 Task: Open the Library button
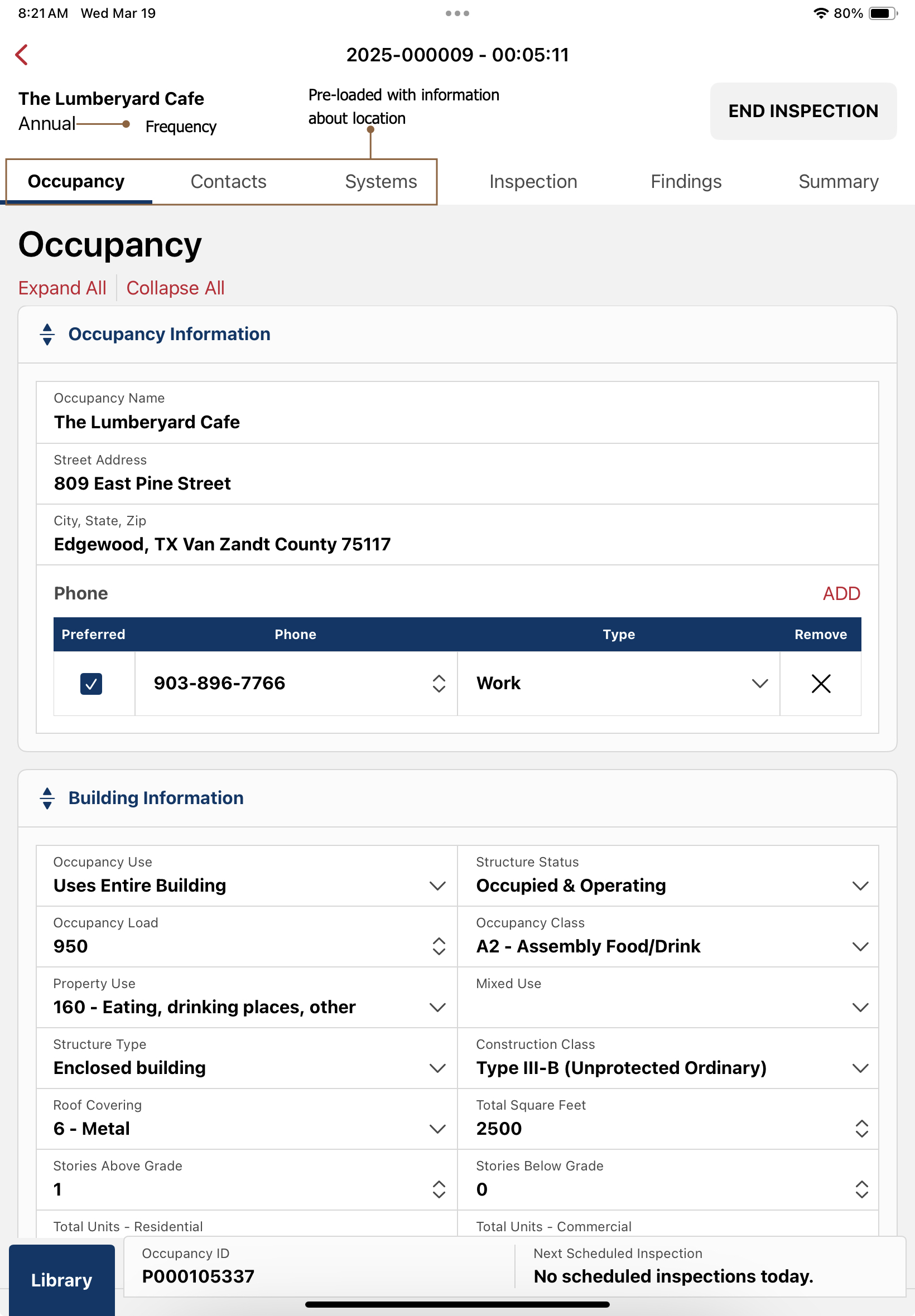(x=61, y=1280)
